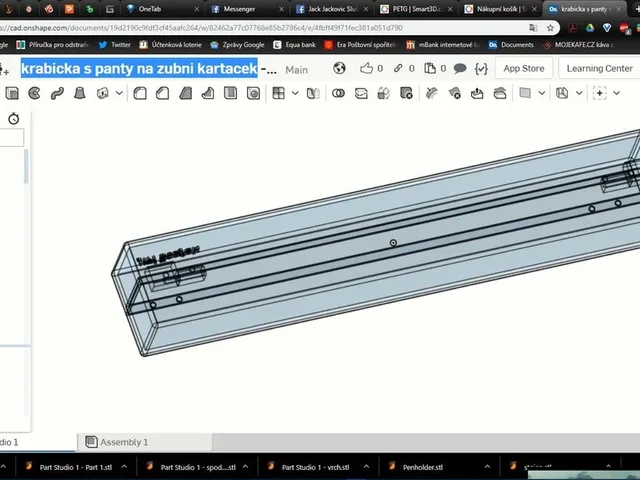Image resolution: width=640 pixels, height=480 pixels.
Task: Select the Rib tool
Action: [208, 93]
